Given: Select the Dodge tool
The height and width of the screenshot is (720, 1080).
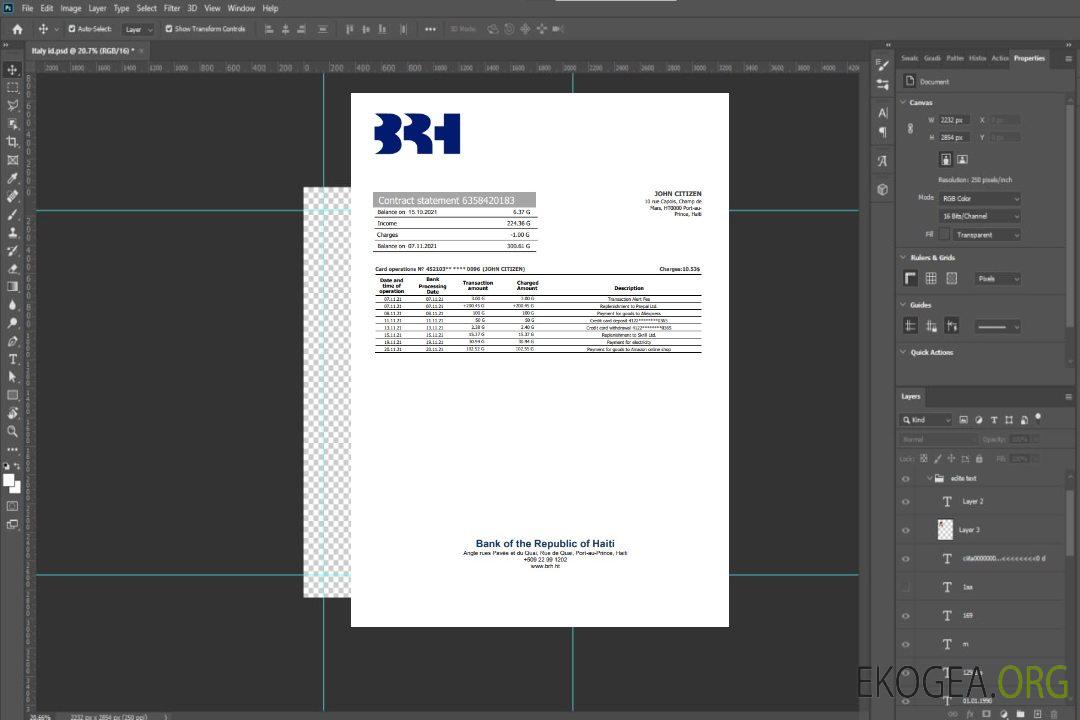Looking at the screenshot, I should pyautogui.click(x=12, y=322).
